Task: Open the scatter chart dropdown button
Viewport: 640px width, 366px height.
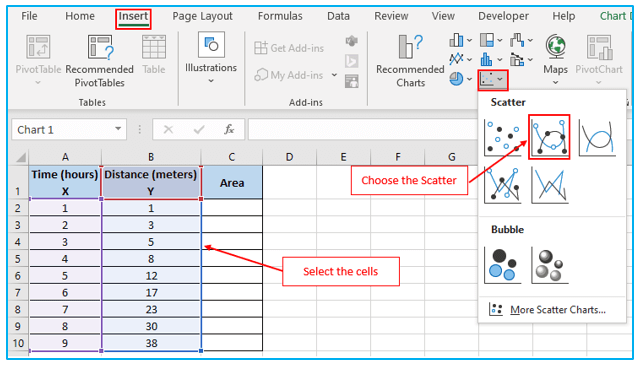Action: (493, 80)
